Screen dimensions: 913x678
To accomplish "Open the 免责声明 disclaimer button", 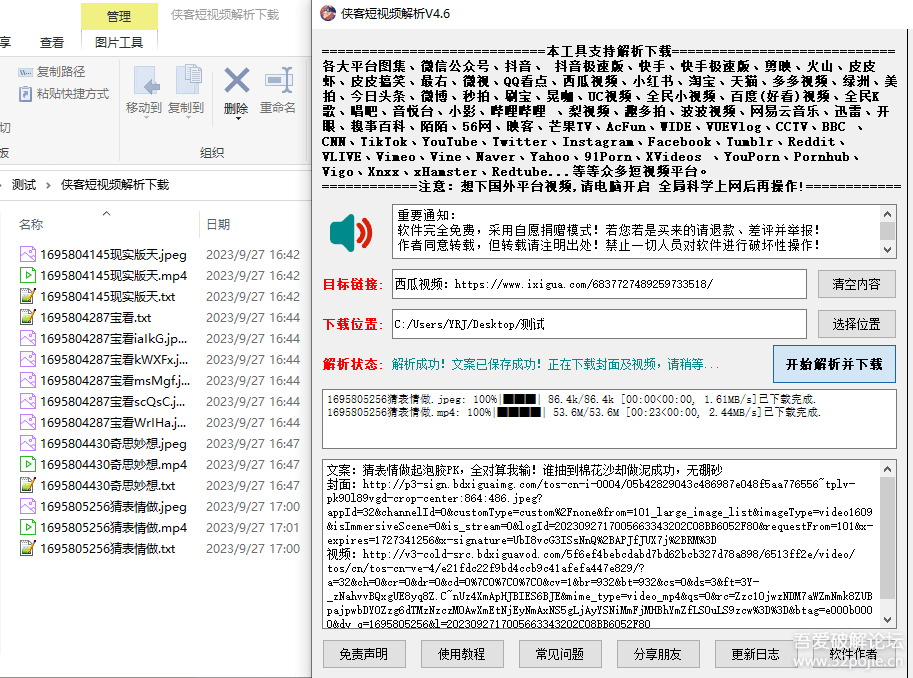I will (x=364, y=654).
